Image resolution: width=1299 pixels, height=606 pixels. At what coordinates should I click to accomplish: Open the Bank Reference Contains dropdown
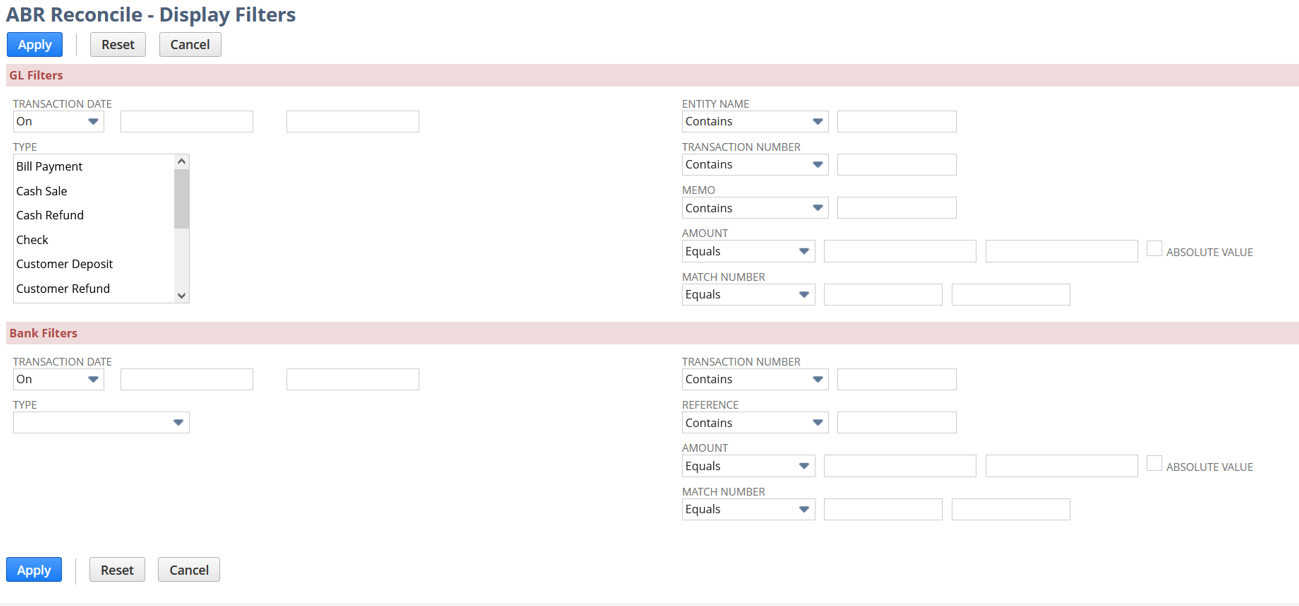tap(754, 423)
